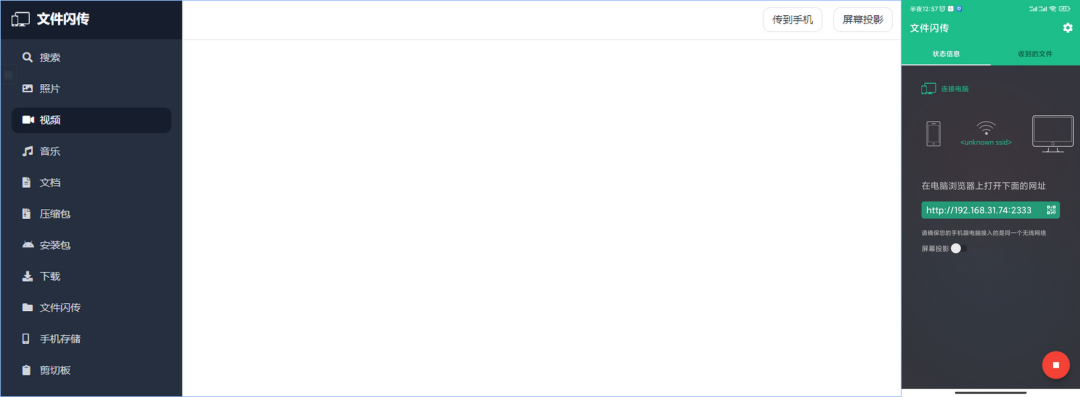Click the 传到手机 button
Screen dimensions: 1080x397
point(792,19)
